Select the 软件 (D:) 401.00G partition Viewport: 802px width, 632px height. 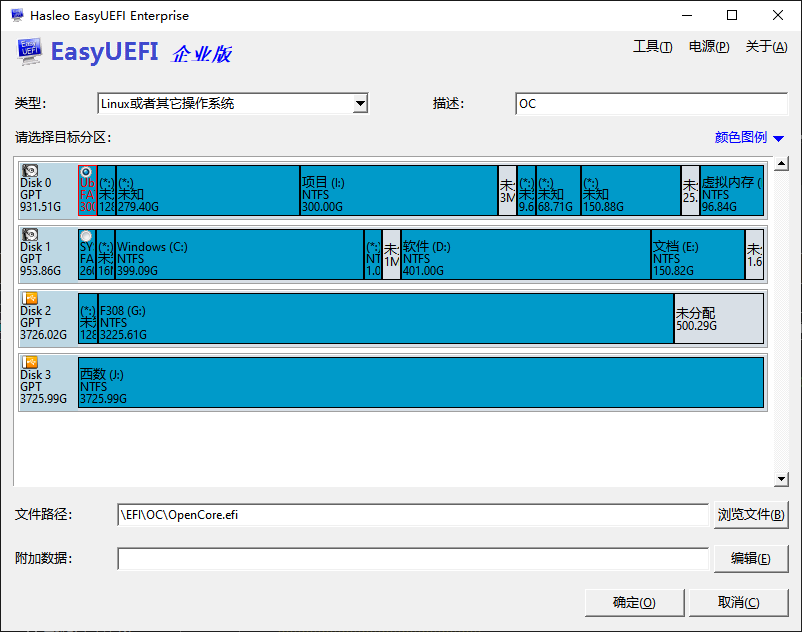pyautogui.click(x=525, y=254)
